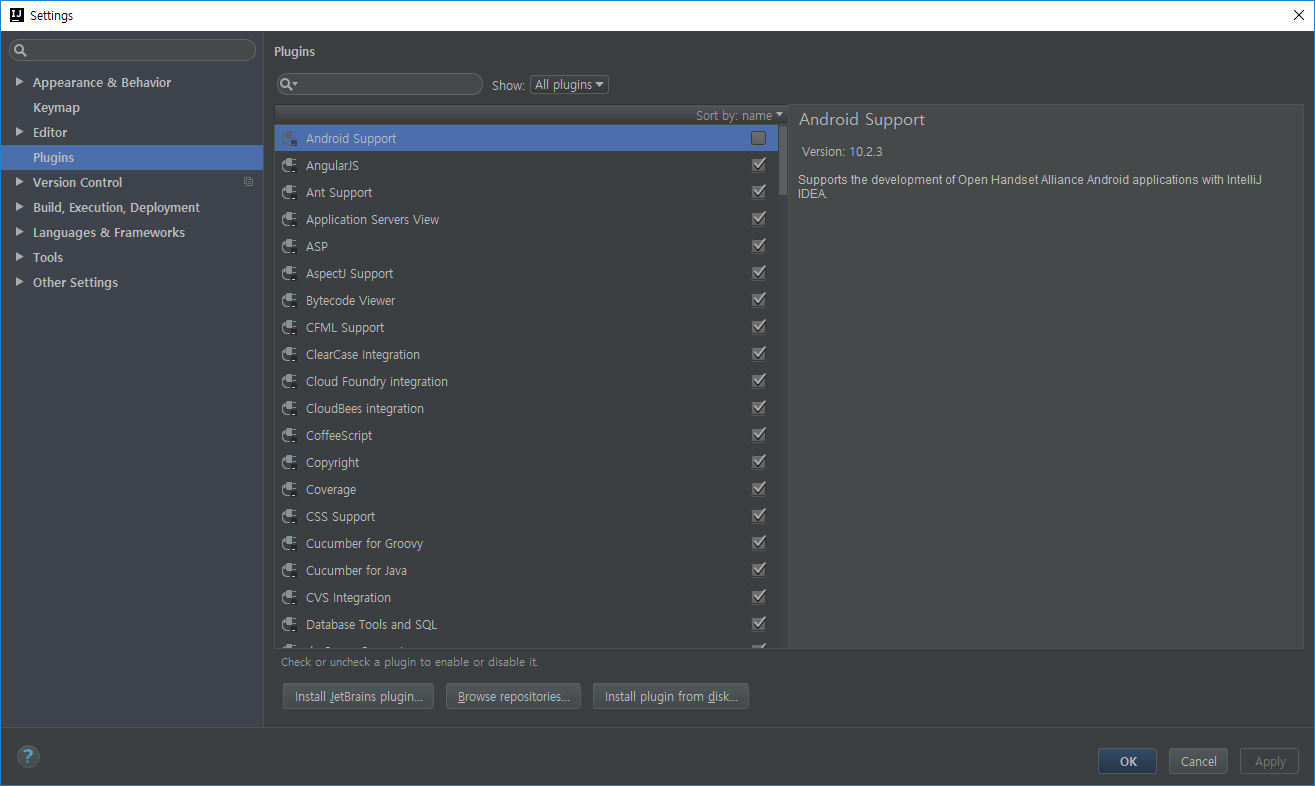Click the IntelliJ logo in the title bar

[x=16, y=15]
